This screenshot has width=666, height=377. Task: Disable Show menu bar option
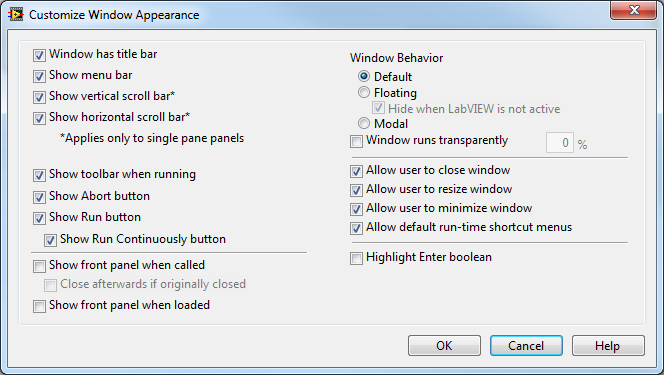coord(40,76)
